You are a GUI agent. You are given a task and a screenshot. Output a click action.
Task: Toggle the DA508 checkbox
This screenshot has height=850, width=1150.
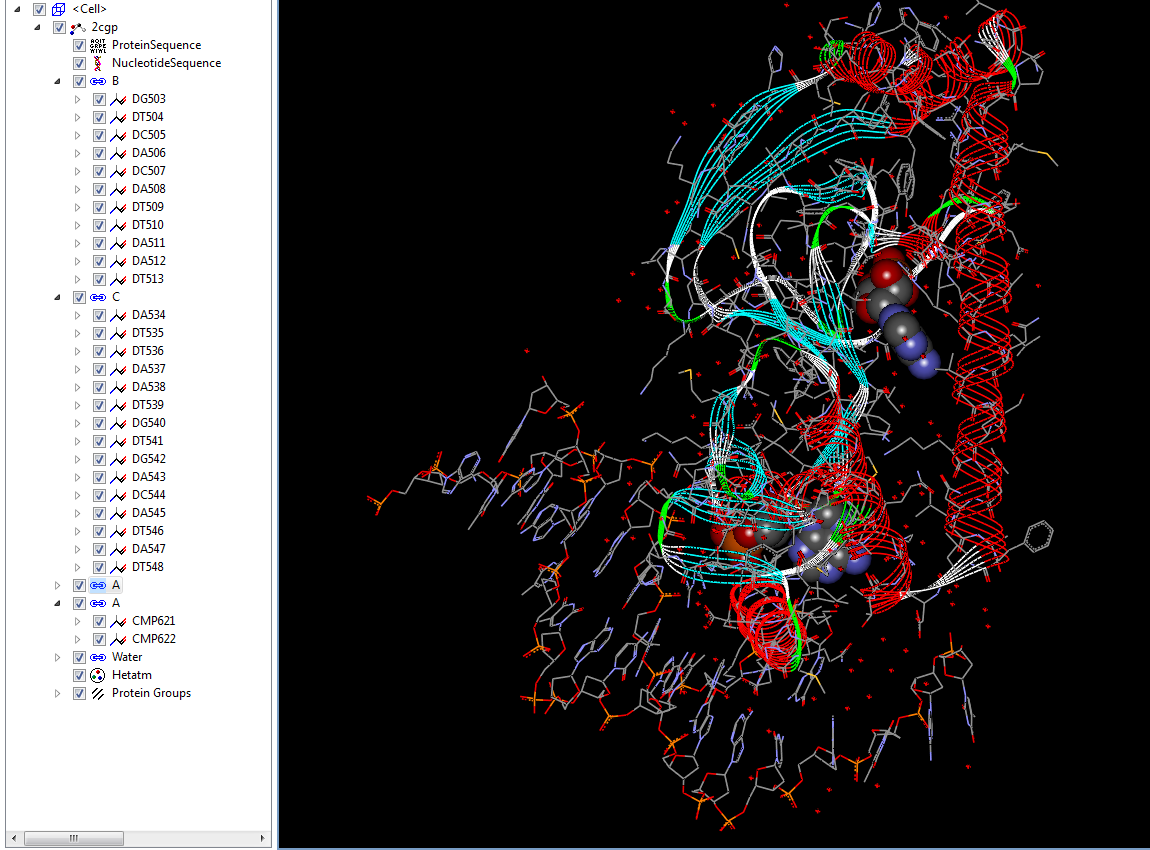pos(99,189)
